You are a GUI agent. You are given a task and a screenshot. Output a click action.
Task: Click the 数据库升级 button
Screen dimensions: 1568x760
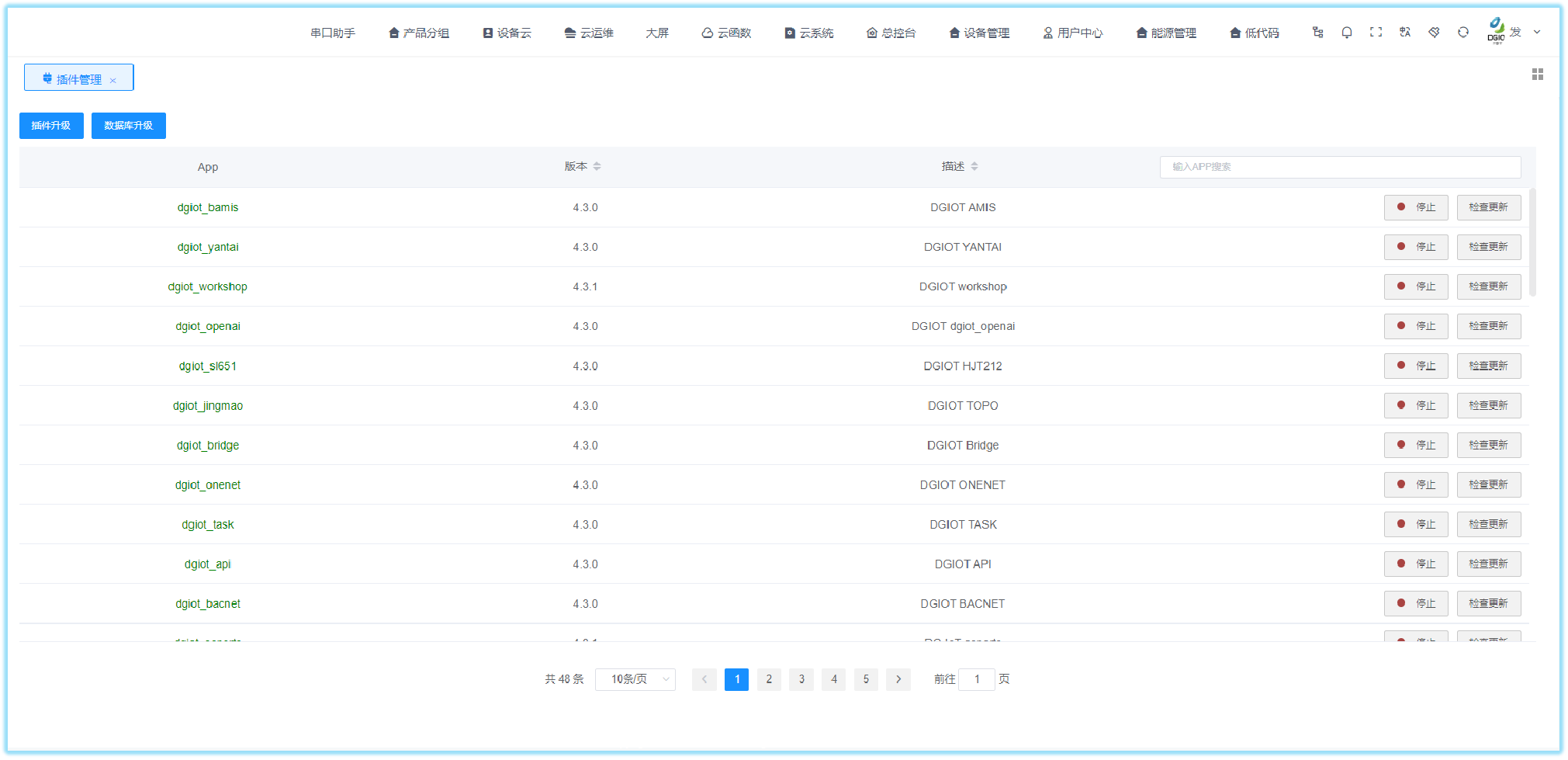coord(129,126)
